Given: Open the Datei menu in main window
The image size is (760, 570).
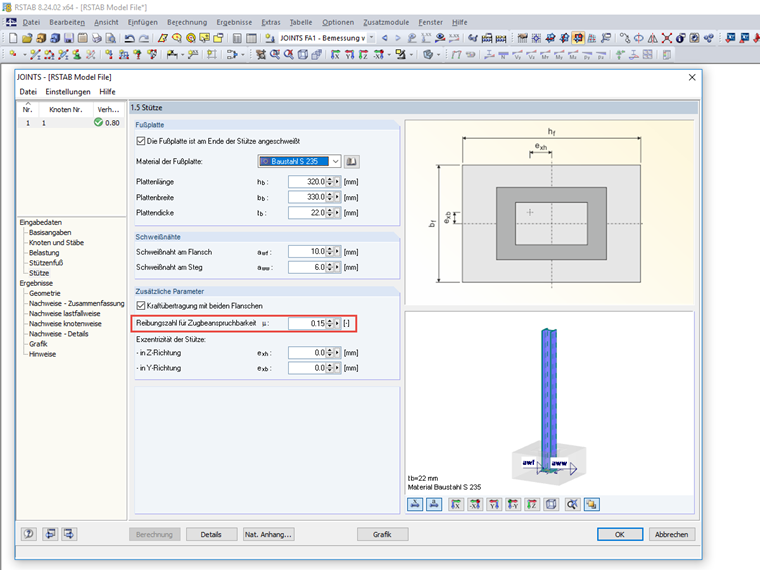Looking at the screenshot, I should click(x=31, y=22).
